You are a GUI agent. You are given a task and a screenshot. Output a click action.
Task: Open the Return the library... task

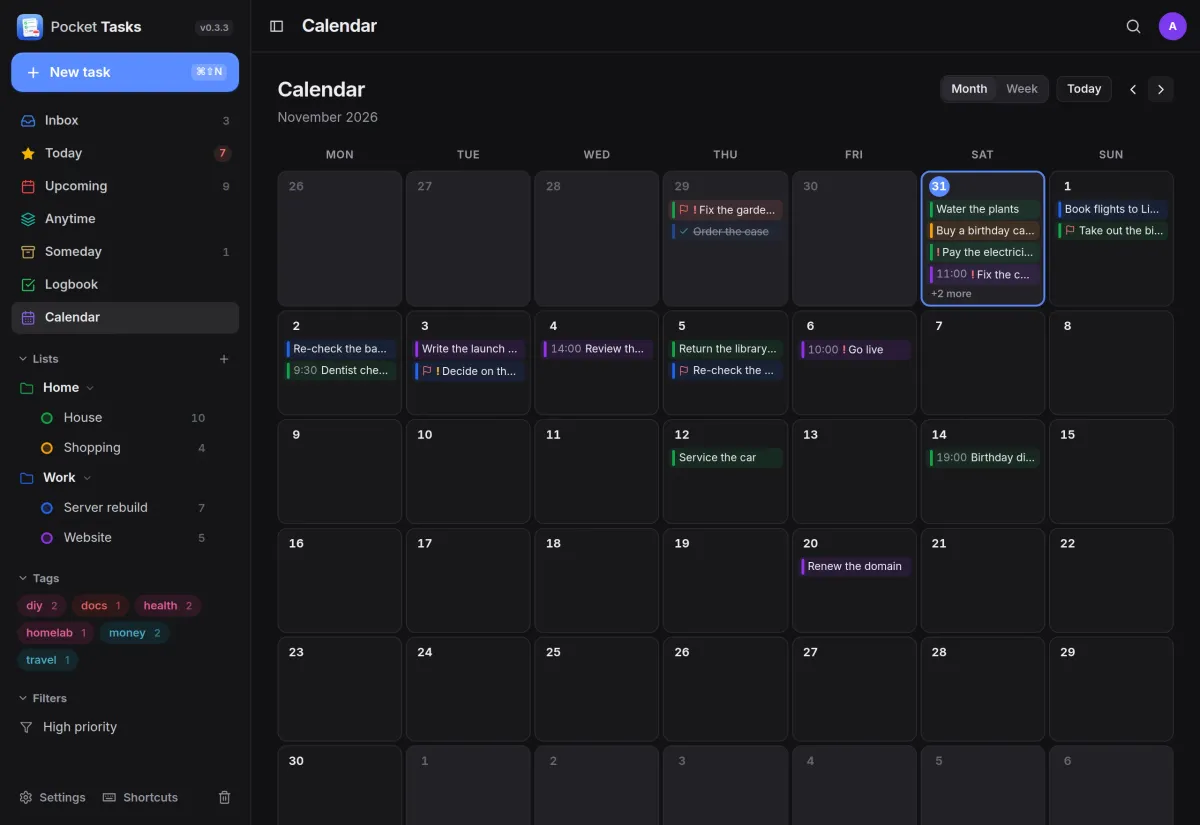pos(726,349)
